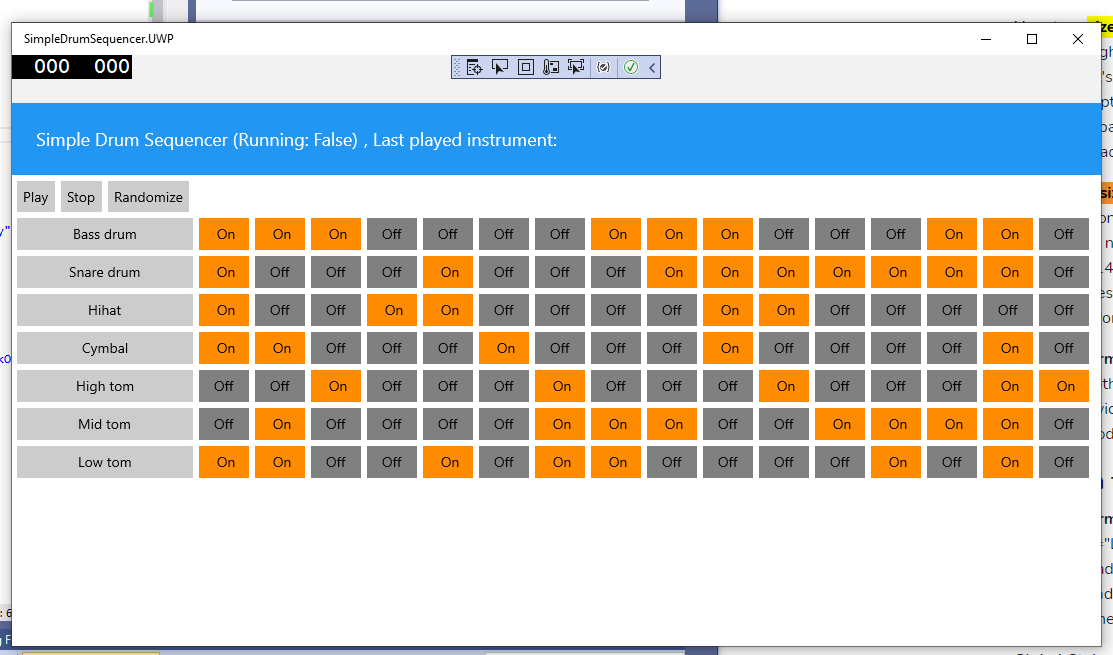Open the Live Visual Tree icon

pos(474,67)
